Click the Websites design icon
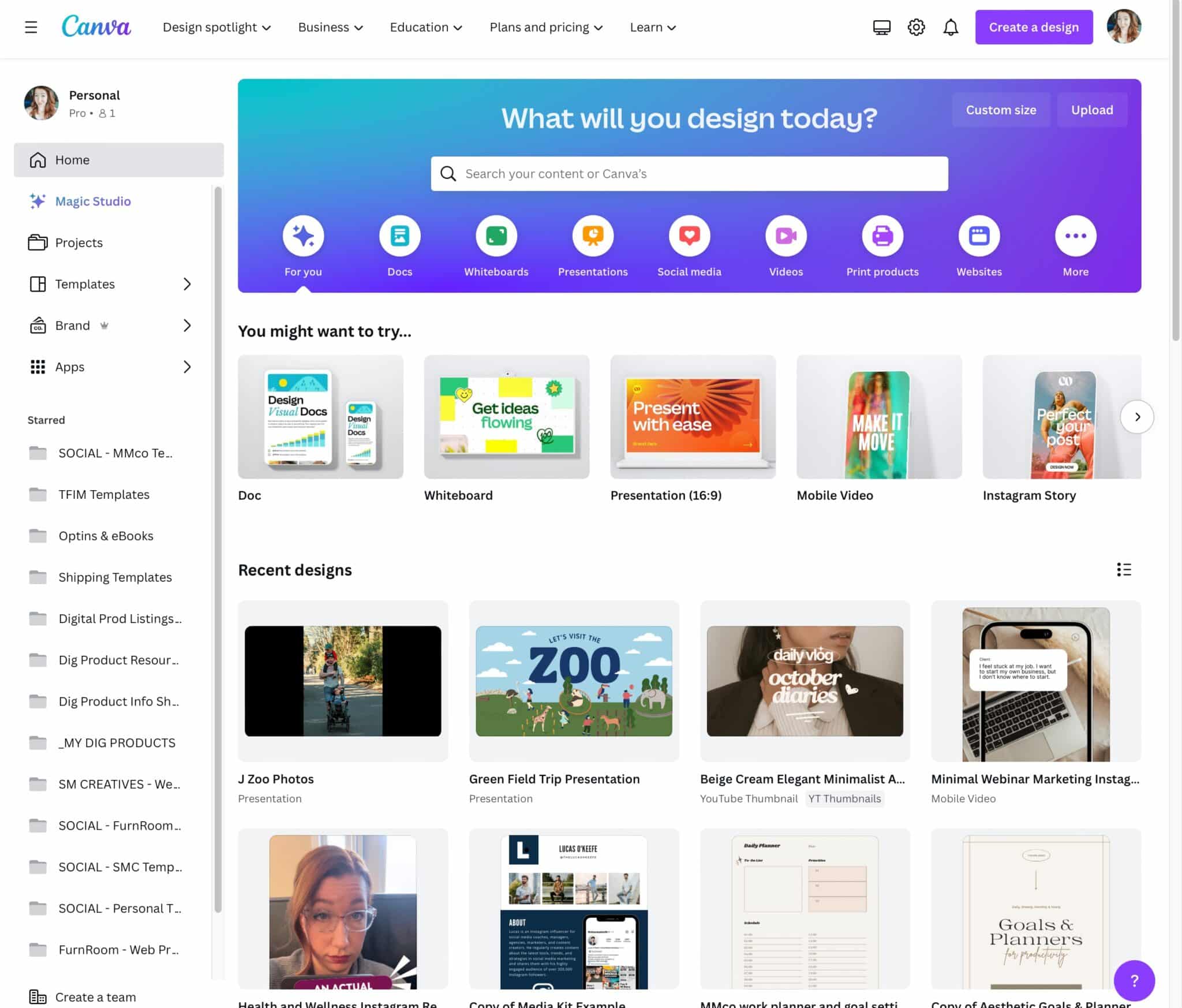The height and width of the screenshot is (1008, 1182). tap(978, 236)
